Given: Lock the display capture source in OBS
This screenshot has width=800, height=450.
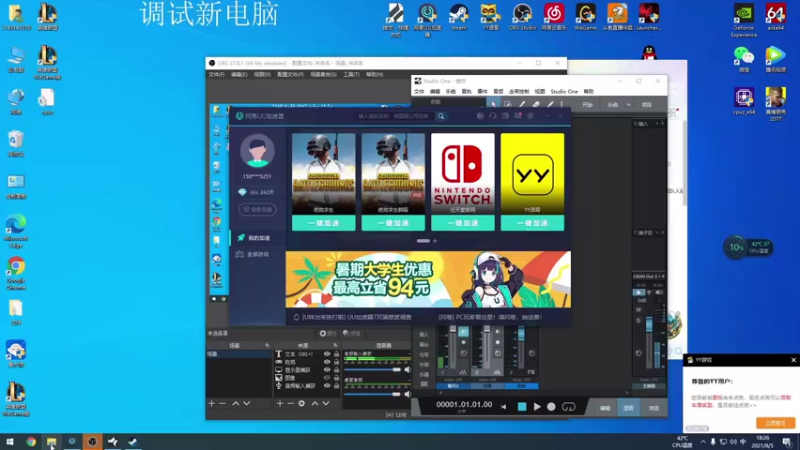Looking at the screenshot, I should [336, 370].
